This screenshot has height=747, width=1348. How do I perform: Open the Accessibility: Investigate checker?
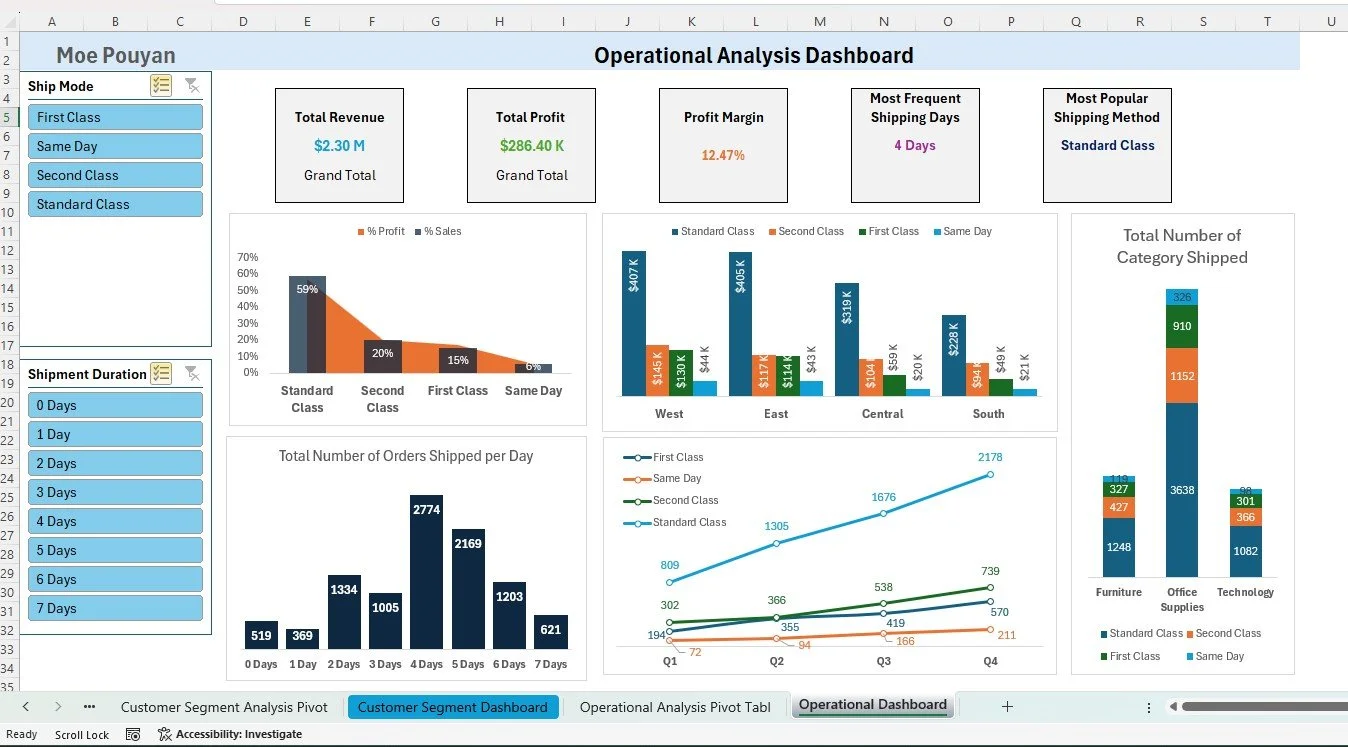click(230, 734)
